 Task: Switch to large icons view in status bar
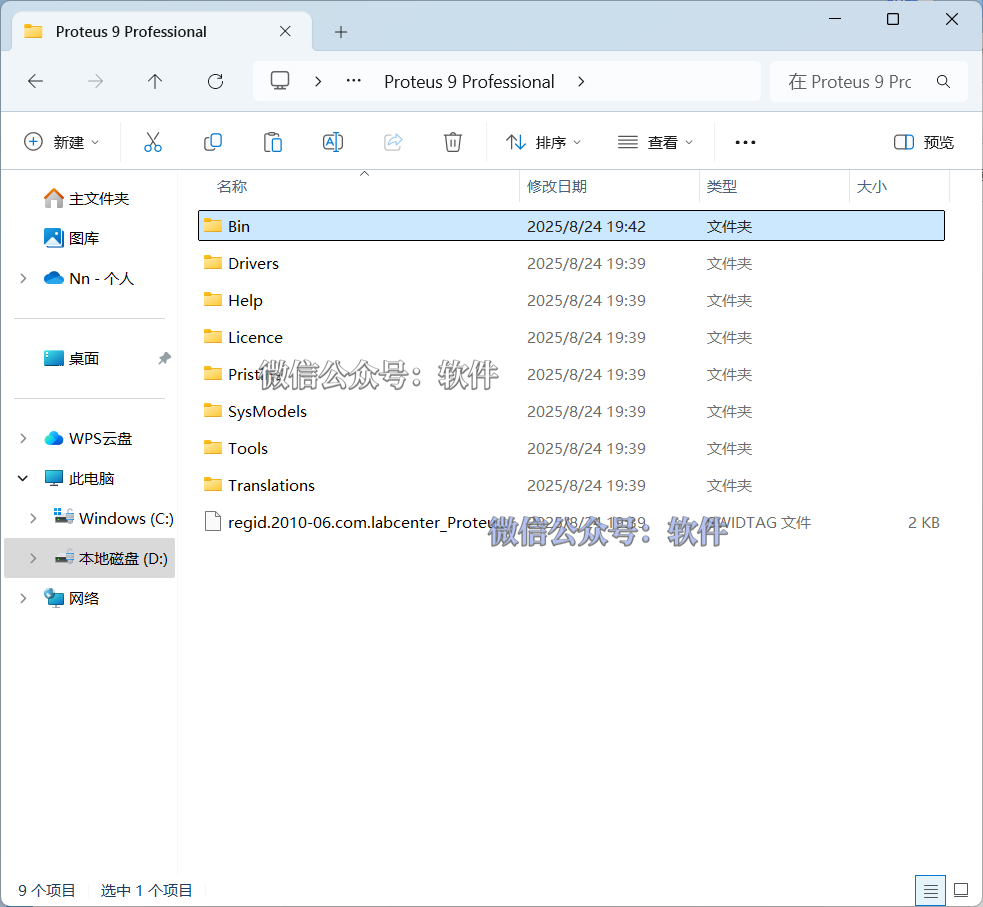tap(960, 890)
